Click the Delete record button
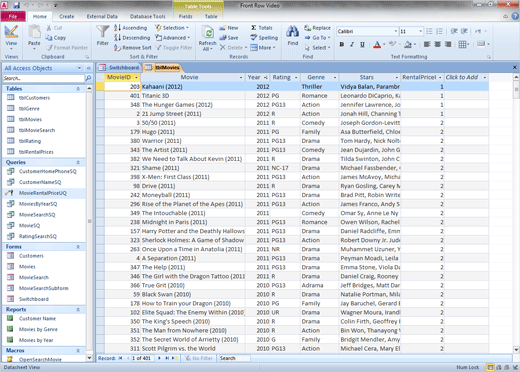Screen dimensions: 520x372 tap(233, 48)
